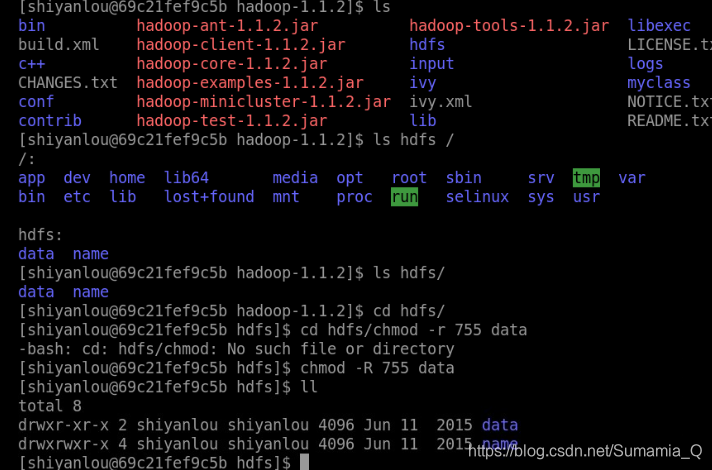Select the var directory name

point(632,178)
